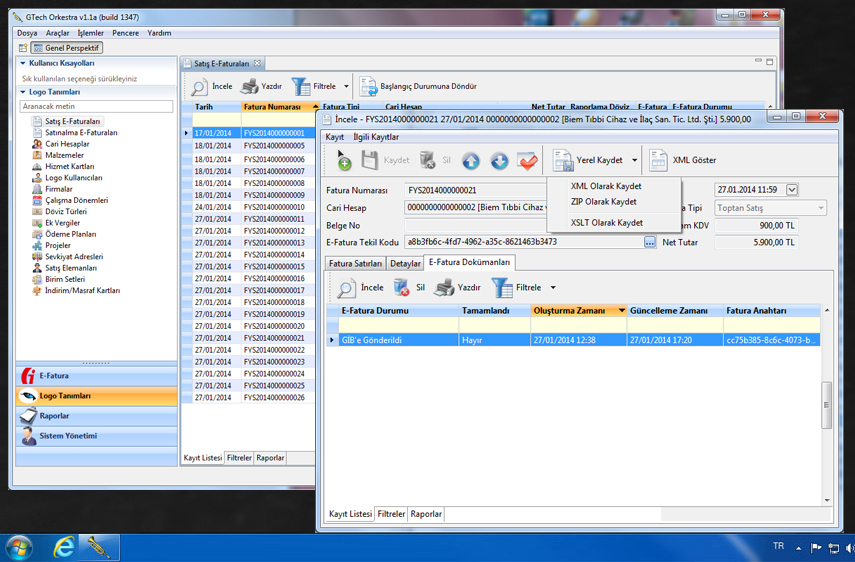Image resolution: width=855 pixels, height=562 pixels.
Task: Click the blue up arrow previous record icon
Action: coord(471,160)
